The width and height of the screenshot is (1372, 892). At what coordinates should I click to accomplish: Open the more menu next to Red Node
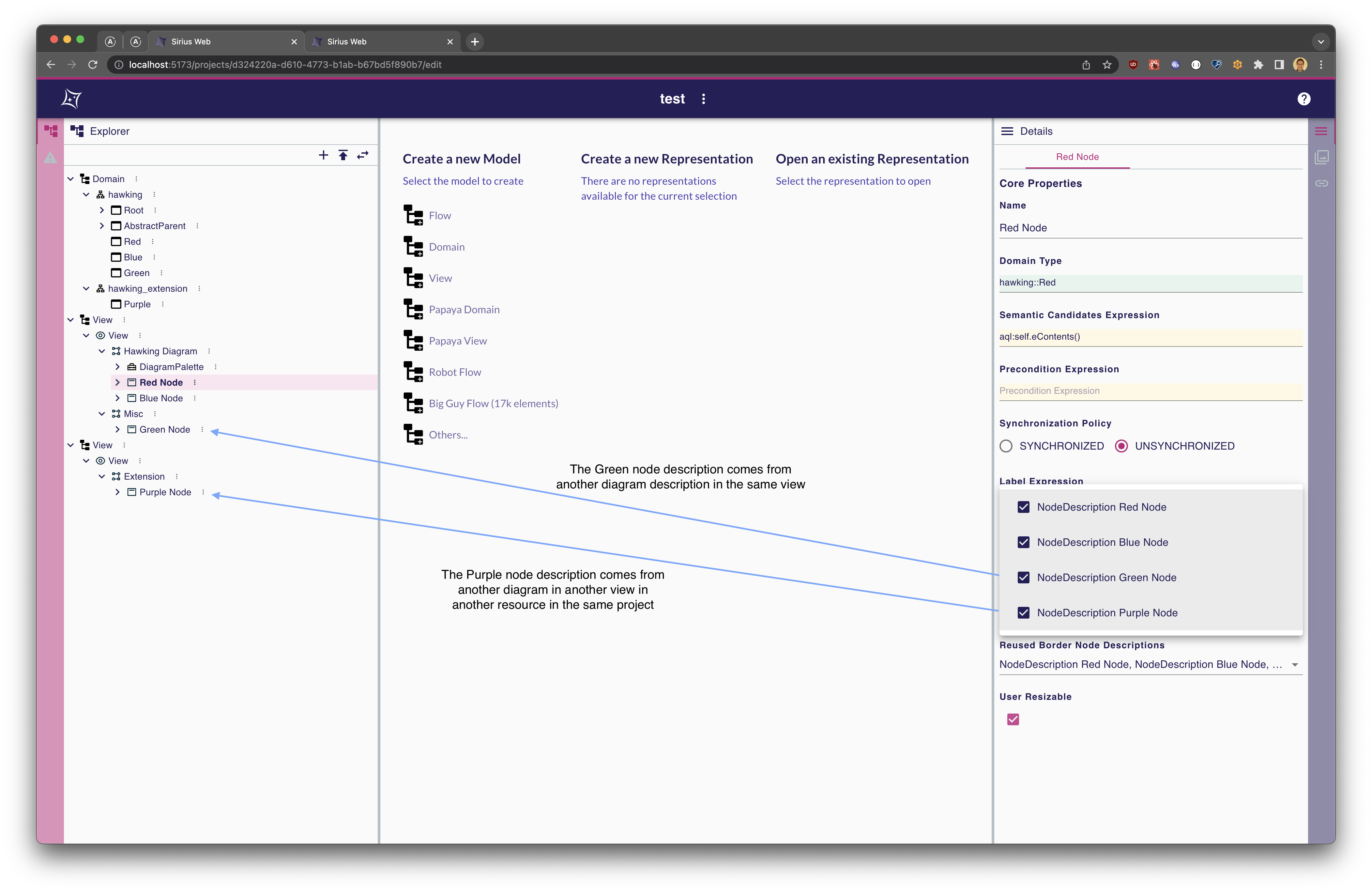[195, 382]
